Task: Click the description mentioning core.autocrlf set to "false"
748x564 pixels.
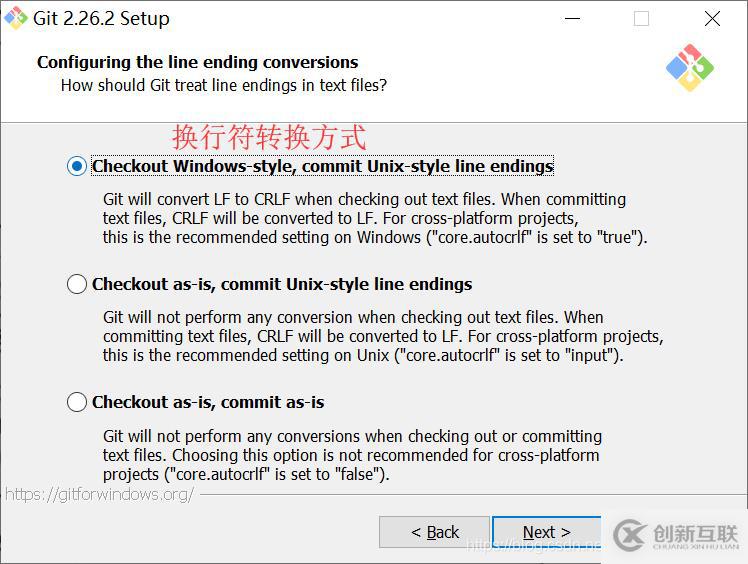Action: coord(352,455)
